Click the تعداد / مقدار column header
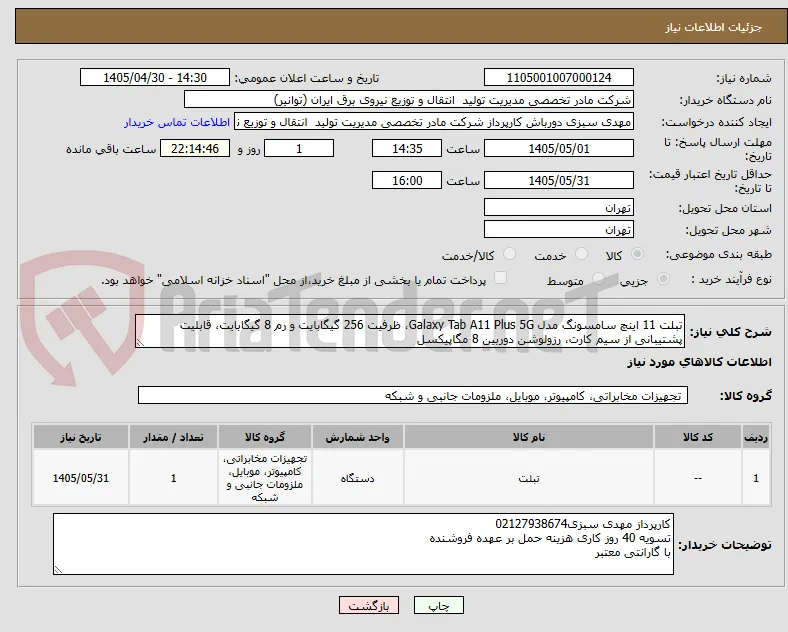This screenshot has height=632, width=788. click(173, 437)
